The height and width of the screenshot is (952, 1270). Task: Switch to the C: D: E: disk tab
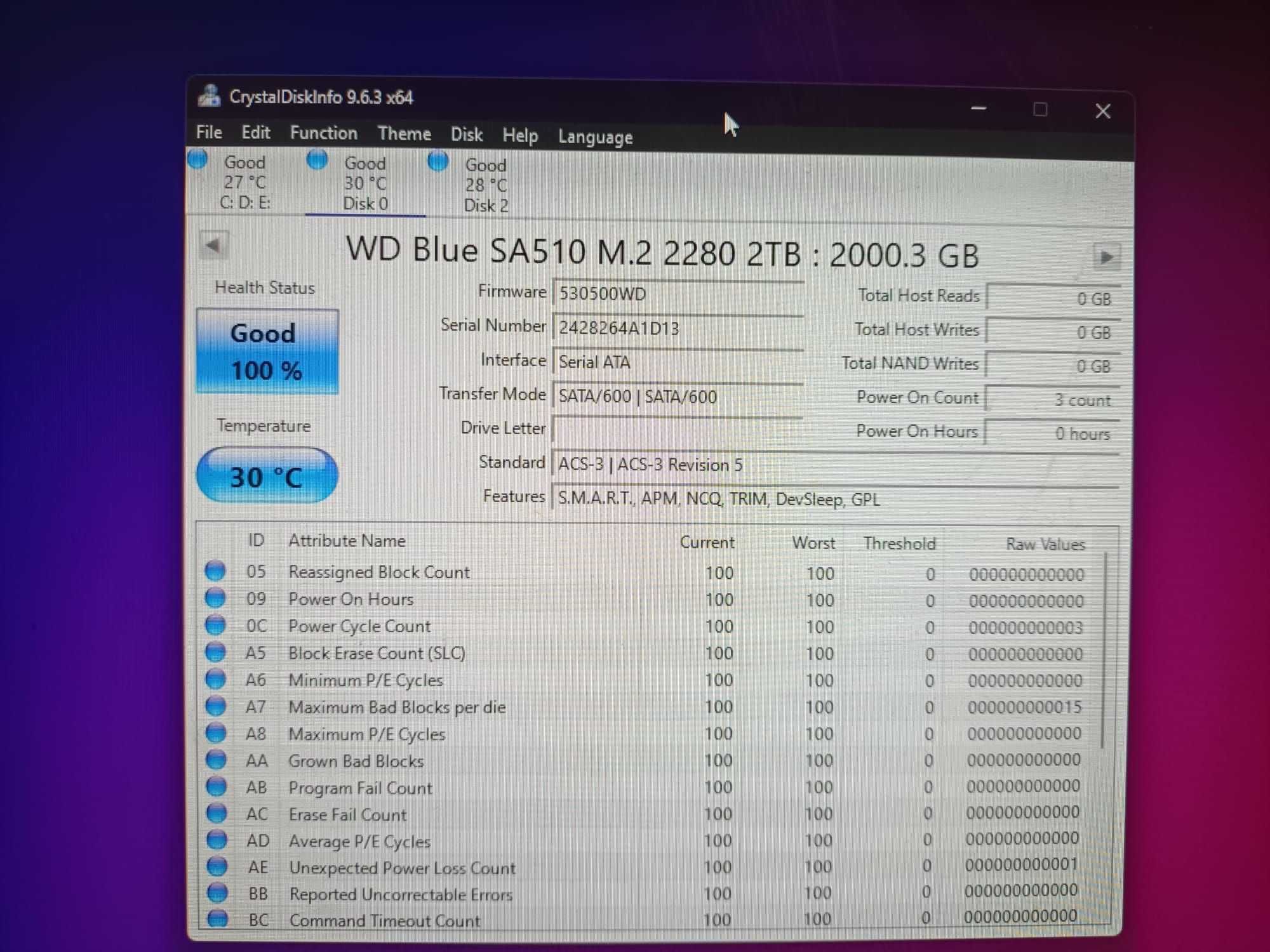(245, 182)
